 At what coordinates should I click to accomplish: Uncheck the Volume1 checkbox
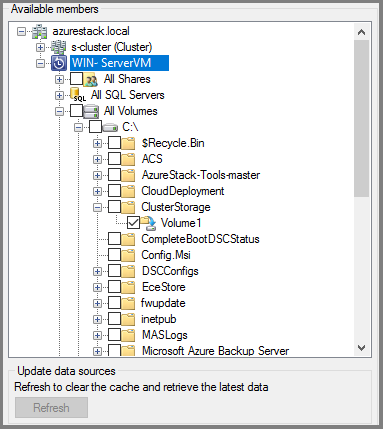point(134,223)
